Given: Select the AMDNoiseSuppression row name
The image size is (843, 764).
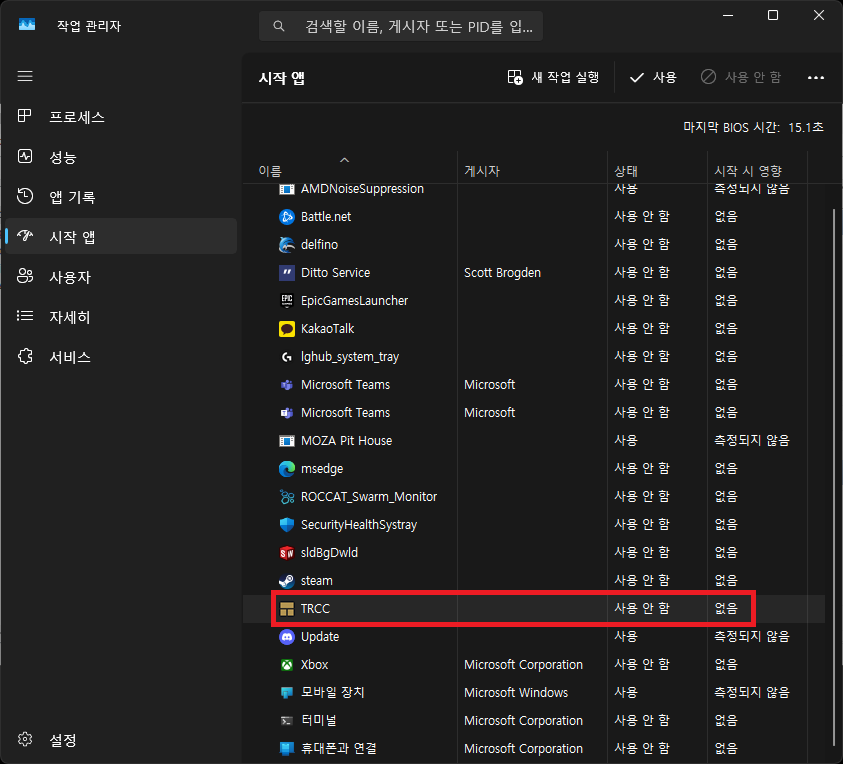Looking at the screenshot, I should click(362, 189).
